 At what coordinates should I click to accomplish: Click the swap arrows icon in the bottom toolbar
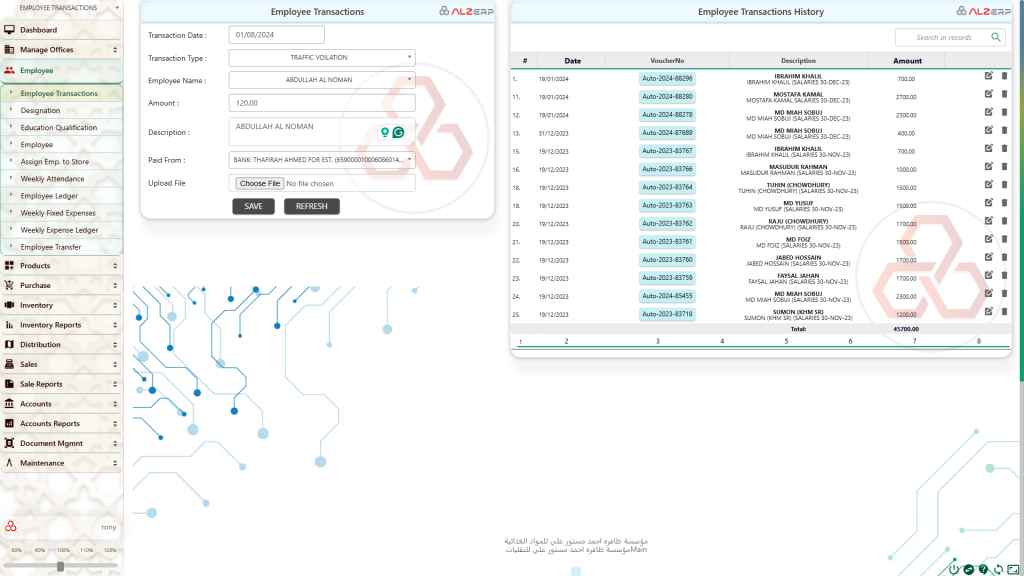click(969, 569)
